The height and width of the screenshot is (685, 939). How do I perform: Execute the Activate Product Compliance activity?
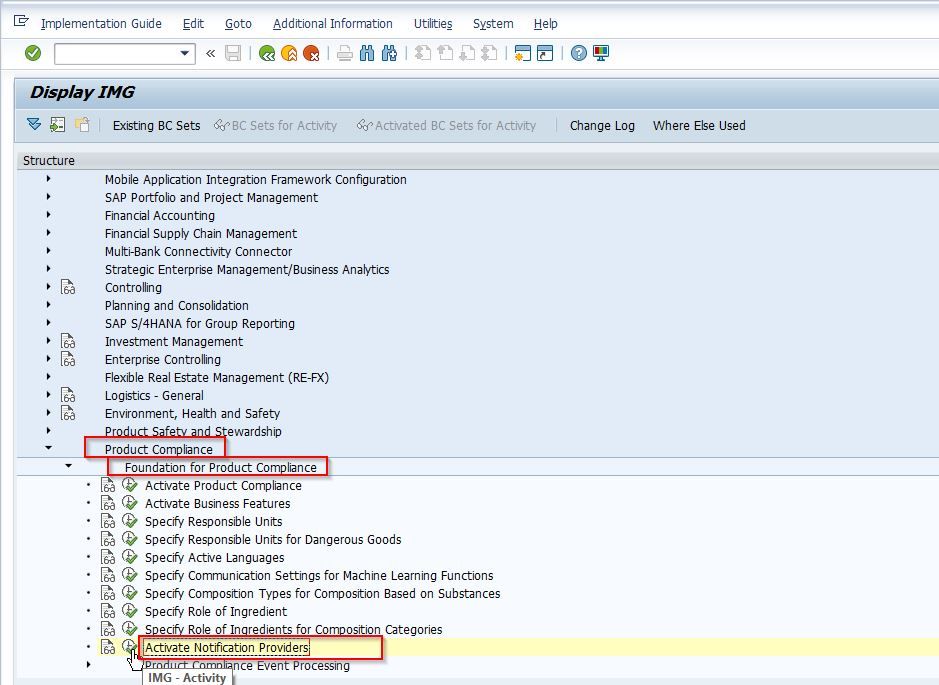click(x=130, y=485)
